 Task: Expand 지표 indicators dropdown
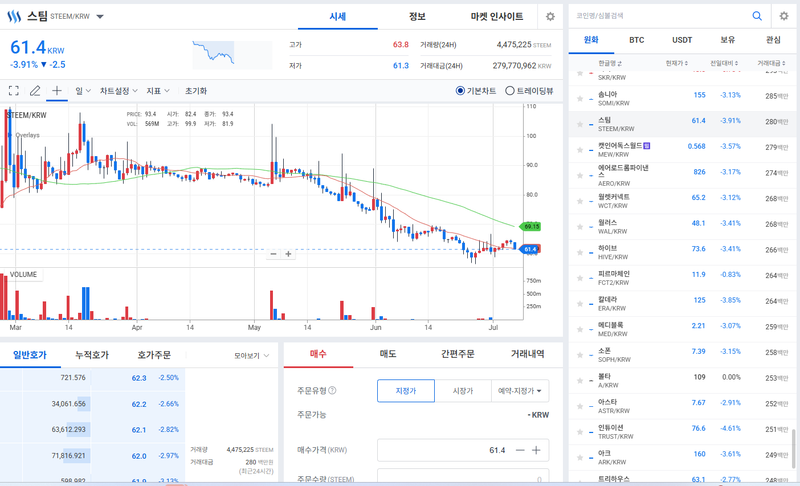tap(158, 91)
